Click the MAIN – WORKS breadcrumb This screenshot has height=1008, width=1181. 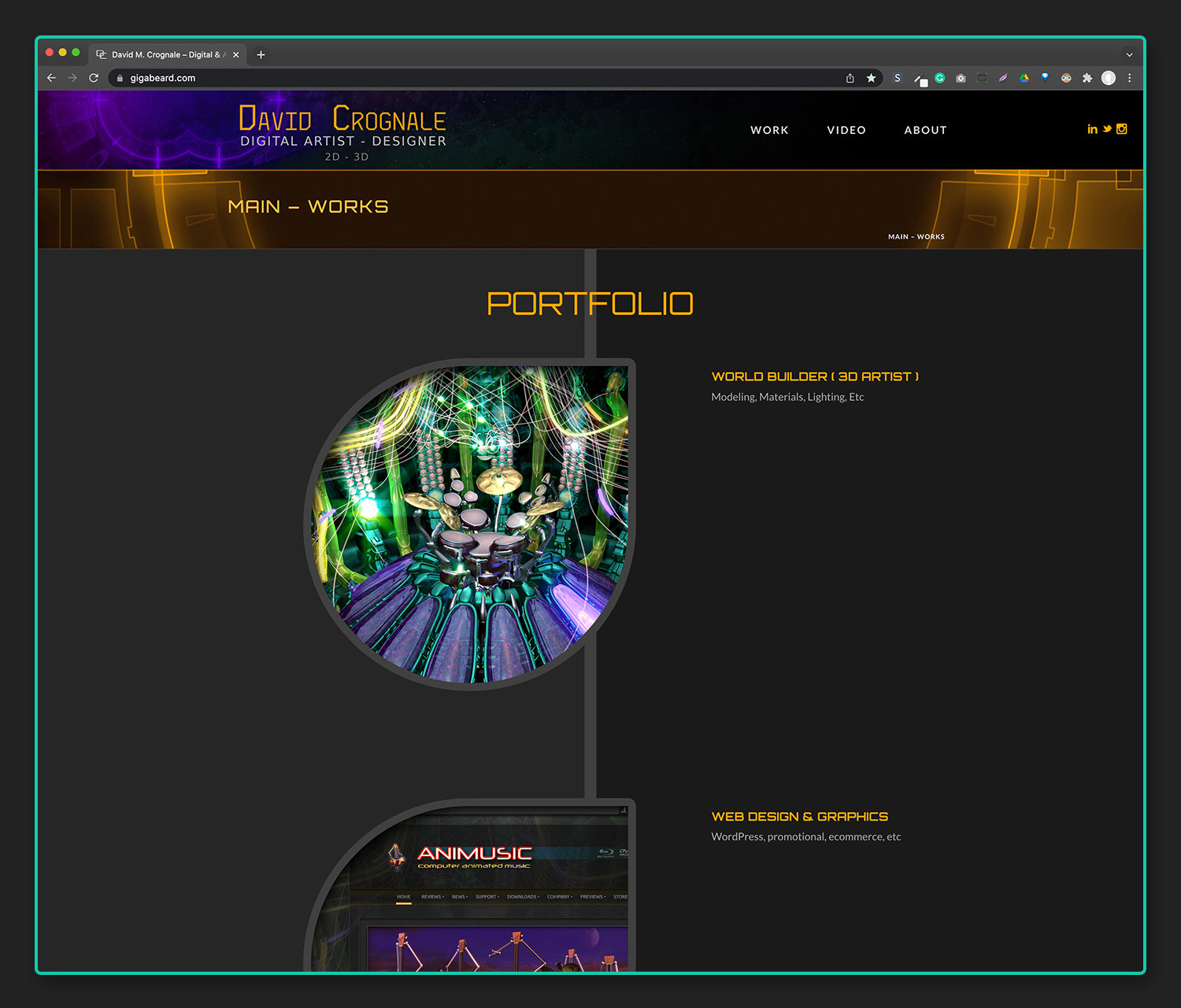(x=916, y=236)
